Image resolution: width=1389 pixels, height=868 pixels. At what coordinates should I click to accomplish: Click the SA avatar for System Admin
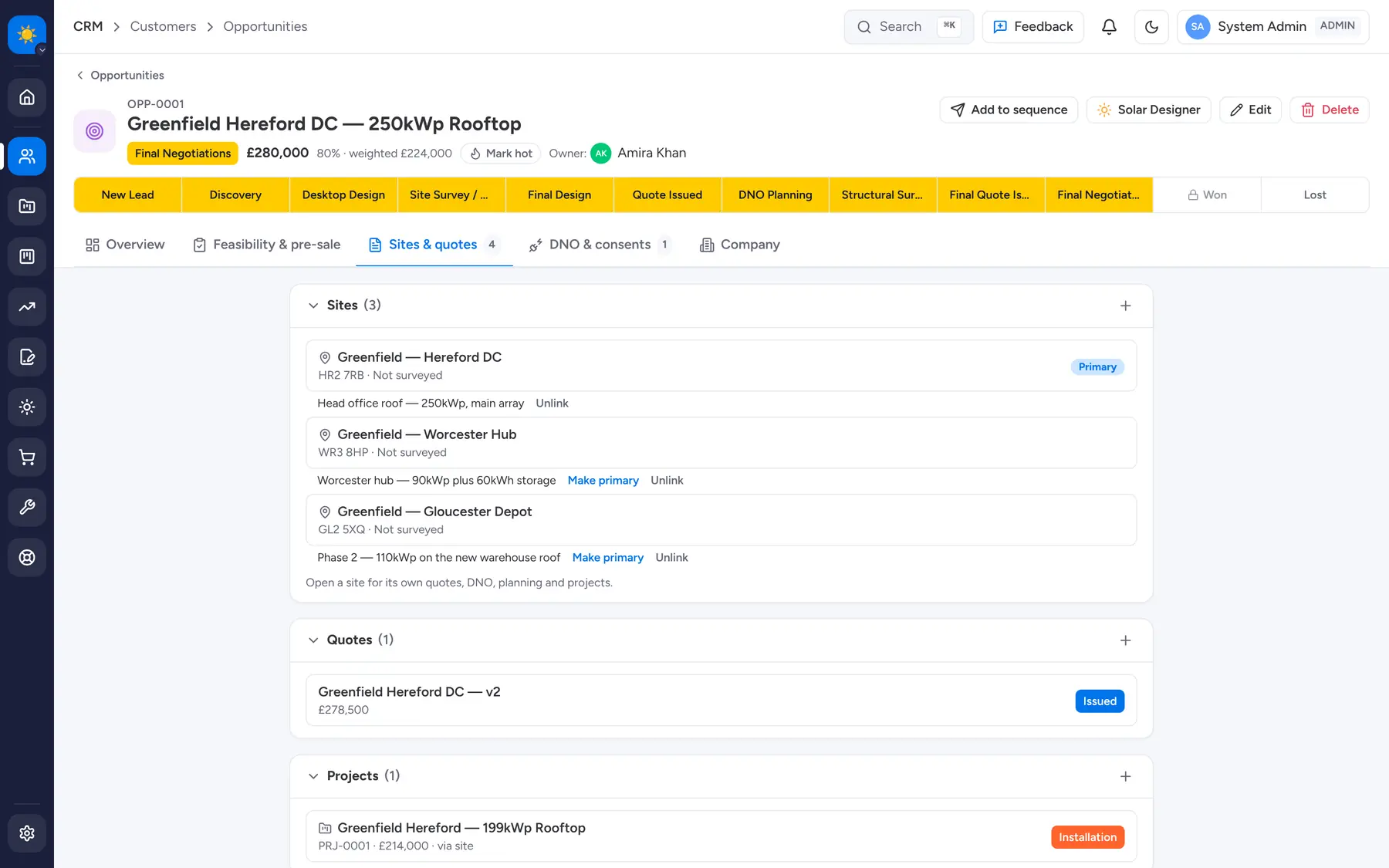click(x=1198, y=27)
